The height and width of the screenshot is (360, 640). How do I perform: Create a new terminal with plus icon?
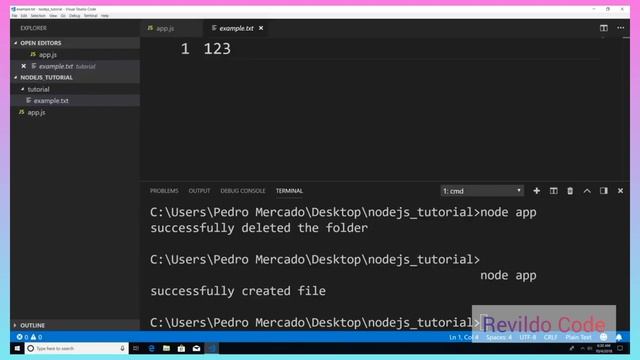click(536, 191)
